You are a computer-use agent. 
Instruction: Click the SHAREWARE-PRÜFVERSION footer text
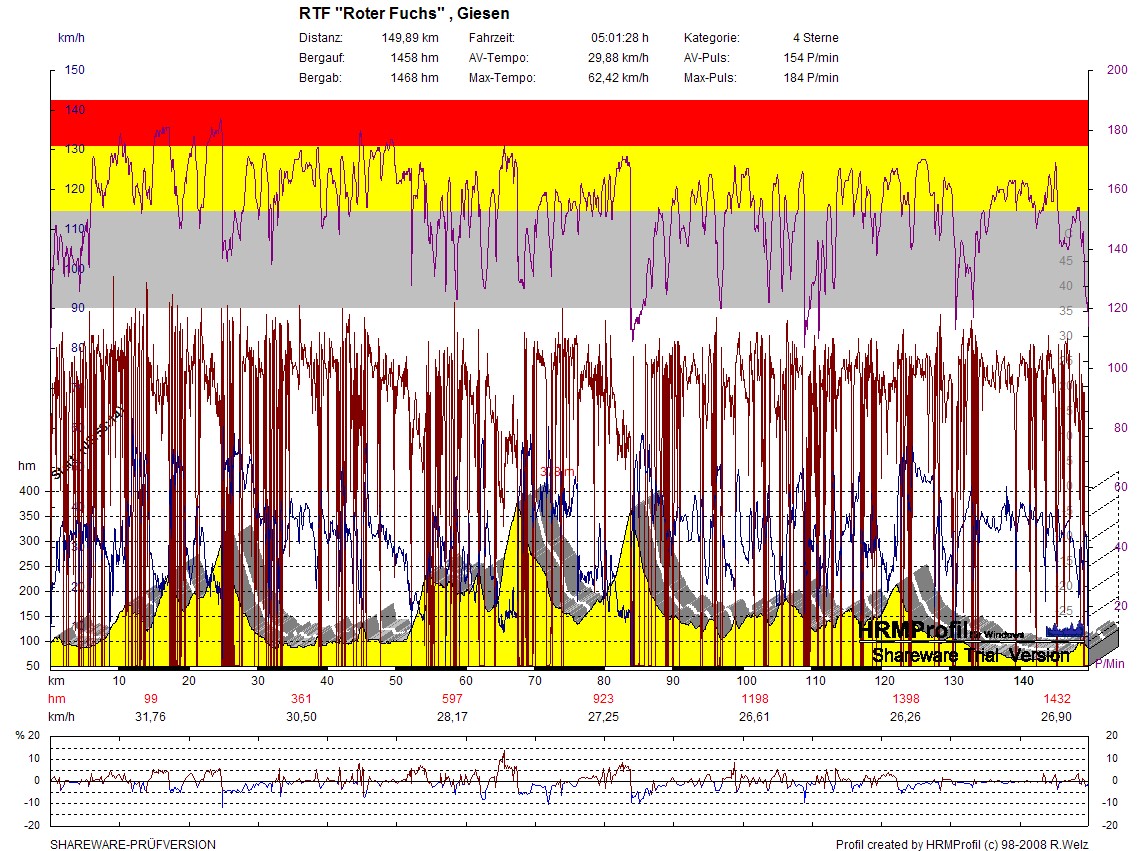coord(133,845)
